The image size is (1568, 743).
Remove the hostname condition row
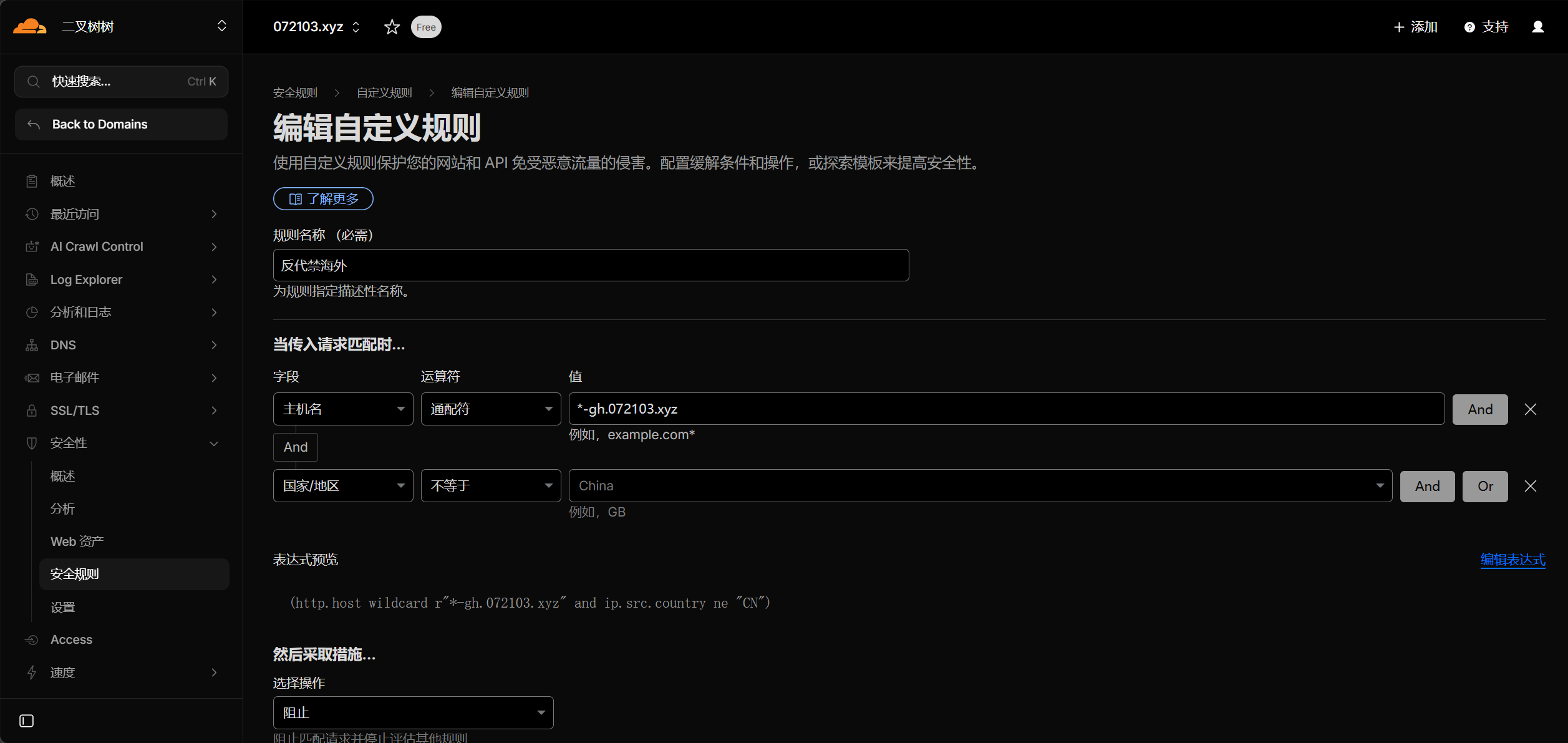coord(1530,409)
